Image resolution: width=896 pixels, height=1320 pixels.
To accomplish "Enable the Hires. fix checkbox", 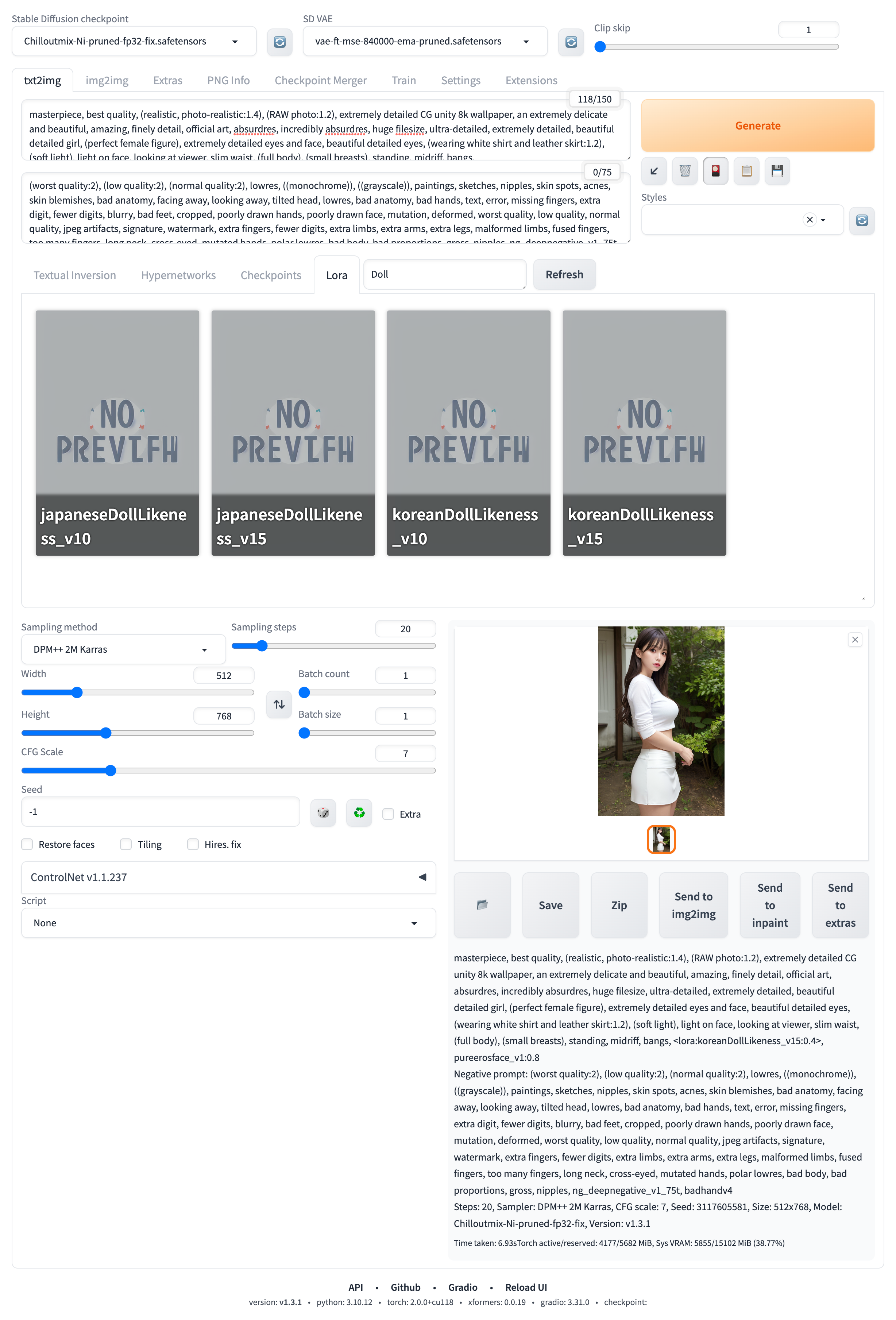I will [193, 845].
